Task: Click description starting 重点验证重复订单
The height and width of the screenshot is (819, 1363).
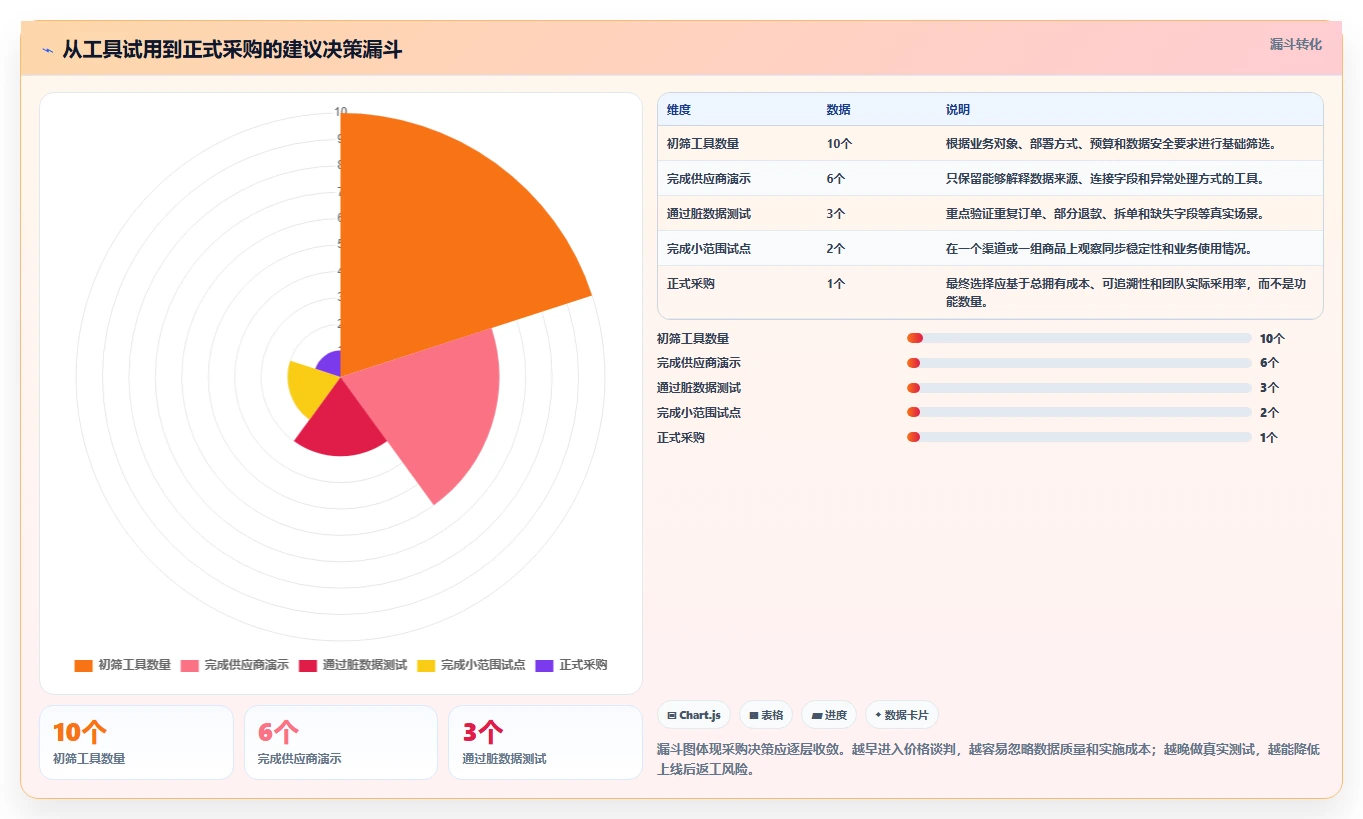Action: [x=1105, y=214]
